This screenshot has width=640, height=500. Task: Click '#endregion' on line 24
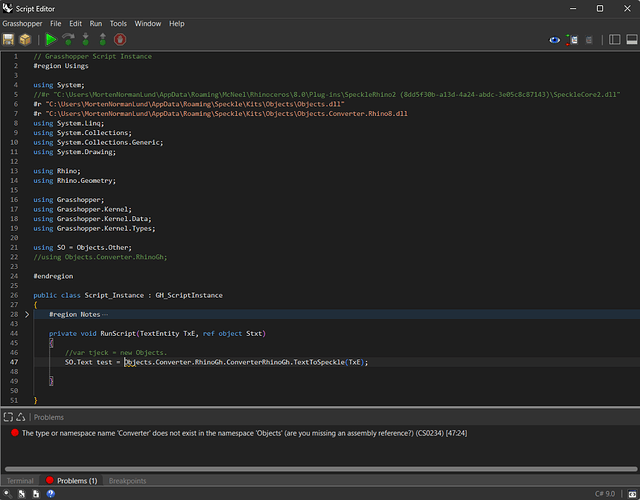pos(53,276)
